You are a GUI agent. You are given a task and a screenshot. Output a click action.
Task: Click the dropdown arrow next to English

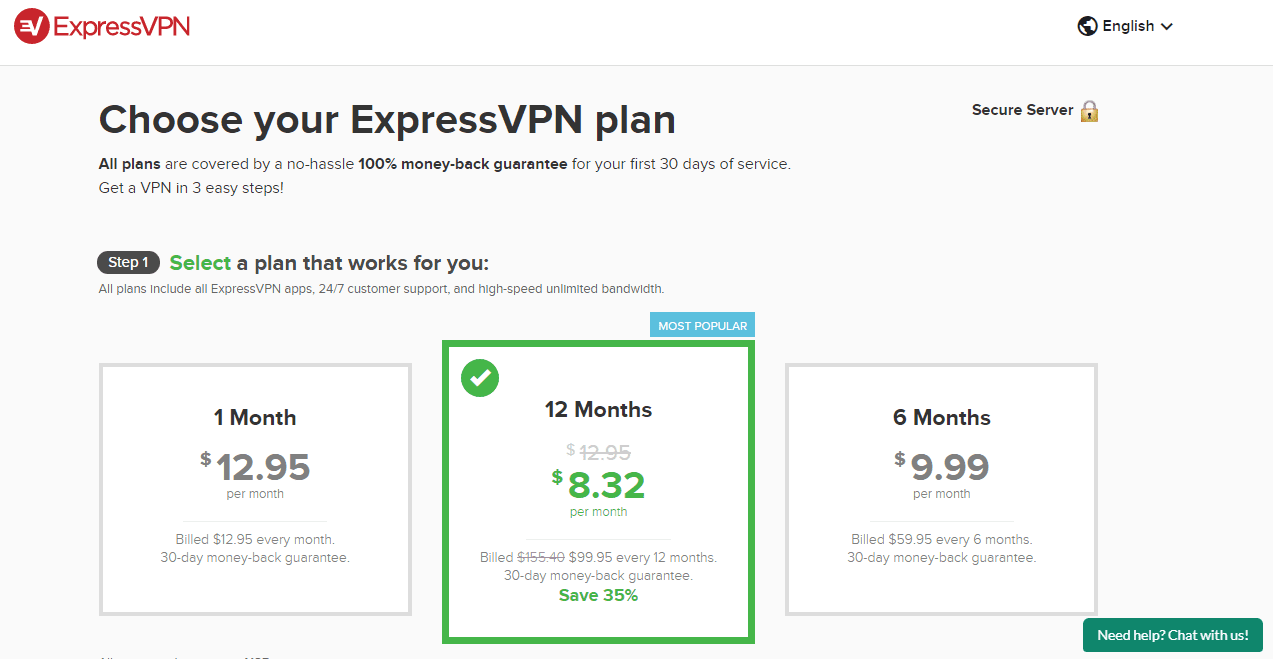tap(1165, 26)
